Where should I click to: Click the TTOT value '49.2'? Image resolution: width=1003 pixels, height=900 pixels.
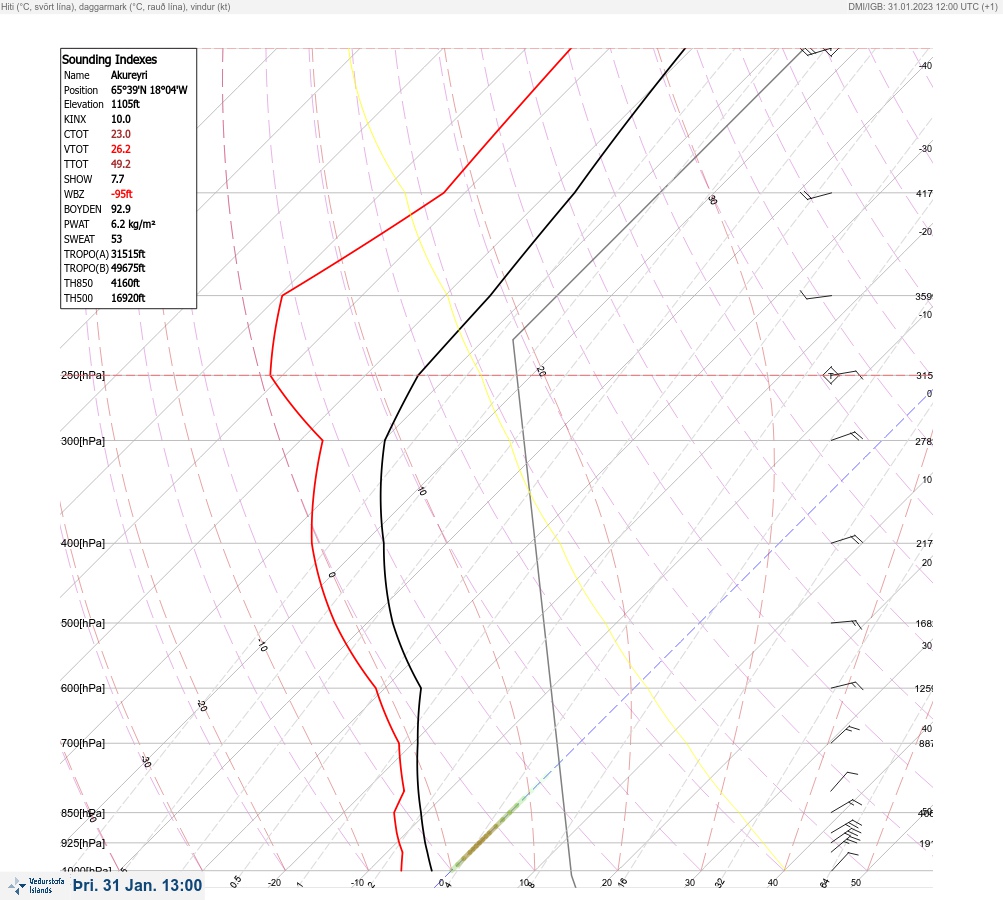pos(121,164)
